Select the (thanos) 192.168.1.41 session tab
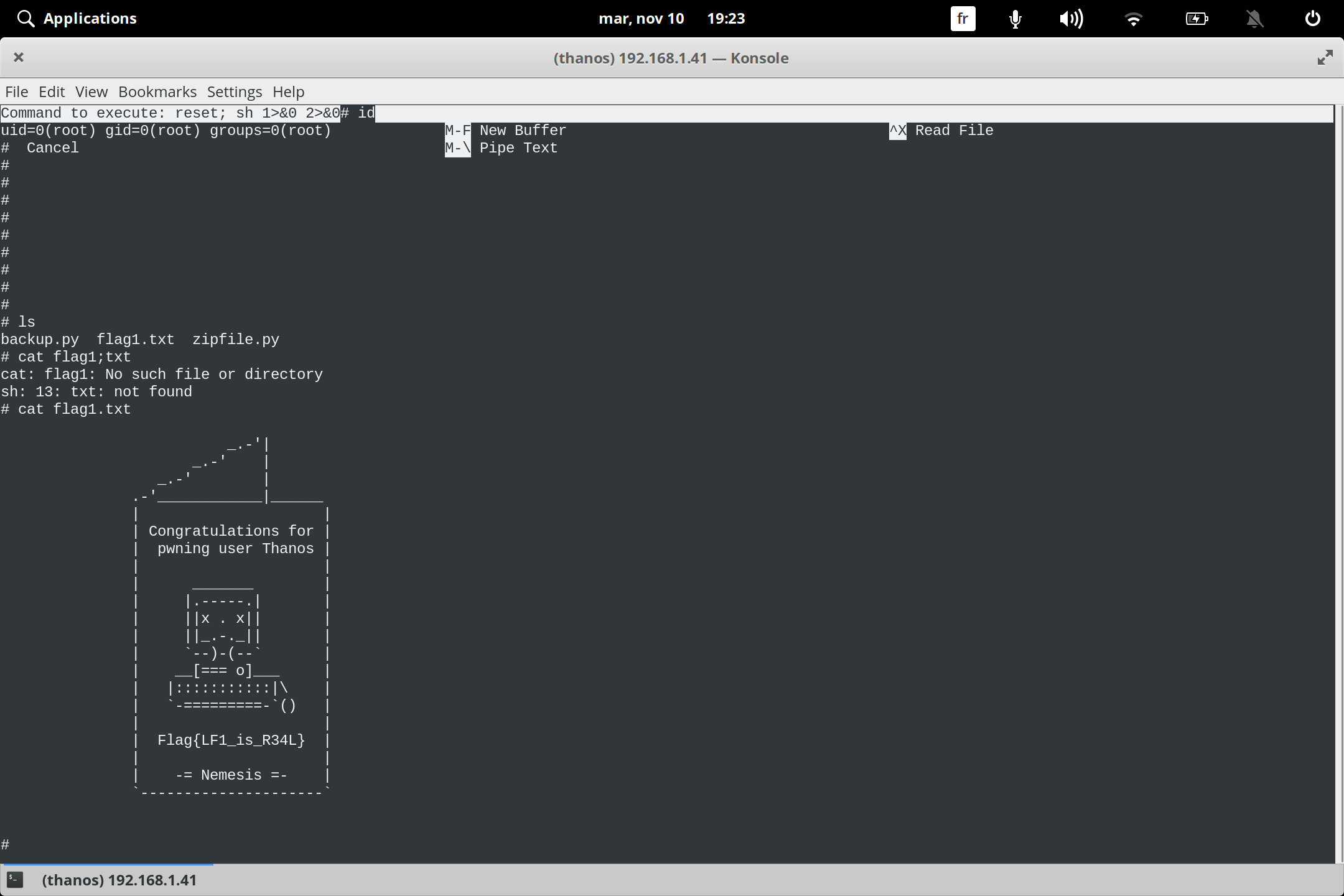The width and height of the screenshot is (1344, 896). 119,880
